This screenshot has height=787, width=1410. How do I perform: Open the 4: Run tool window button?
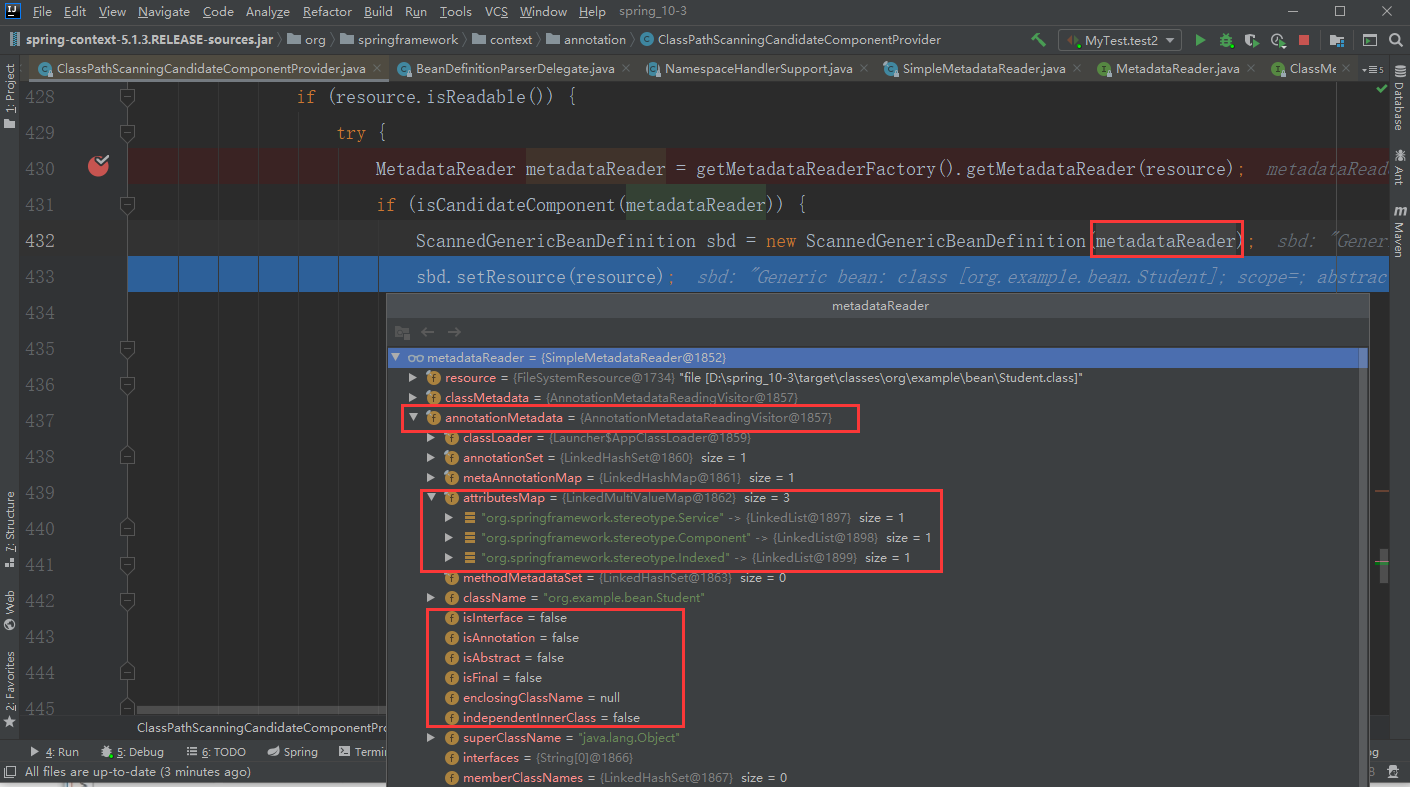pyautogui.click(x=55, y=752)
